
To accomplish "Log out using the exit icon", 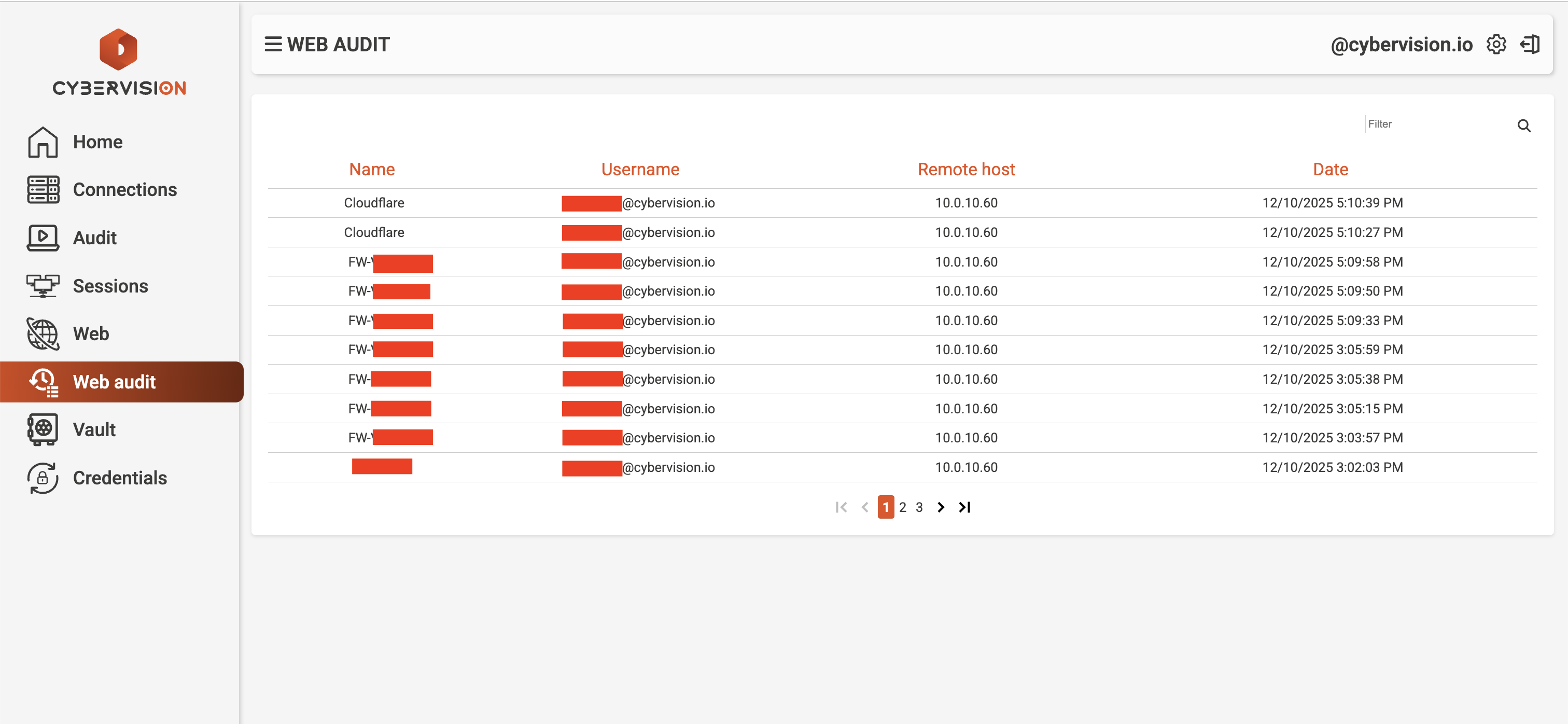I will (1530, 44).
